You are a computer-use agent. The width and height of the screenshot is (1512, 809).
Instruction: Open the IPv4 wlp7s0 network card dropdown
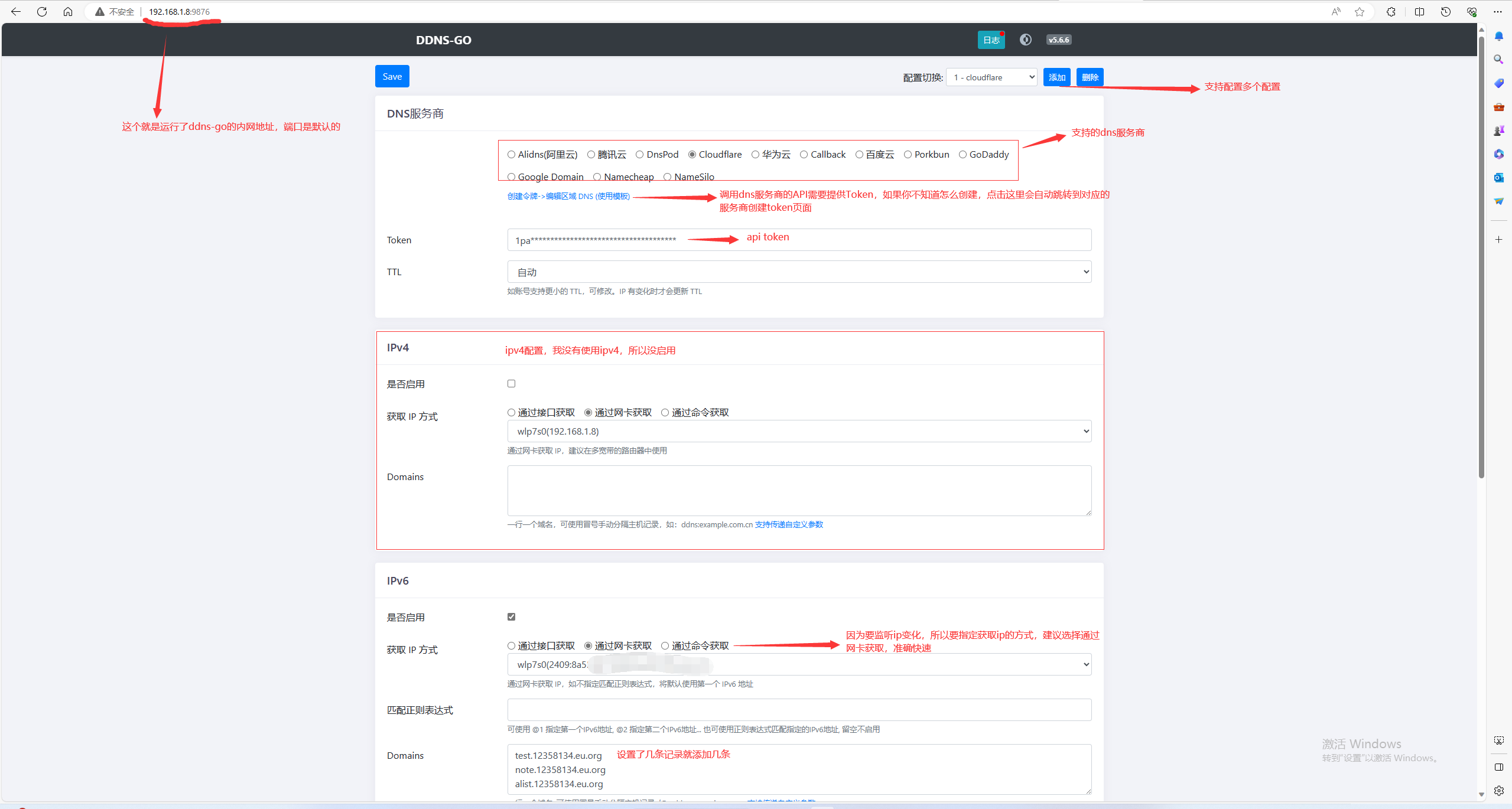799,432
